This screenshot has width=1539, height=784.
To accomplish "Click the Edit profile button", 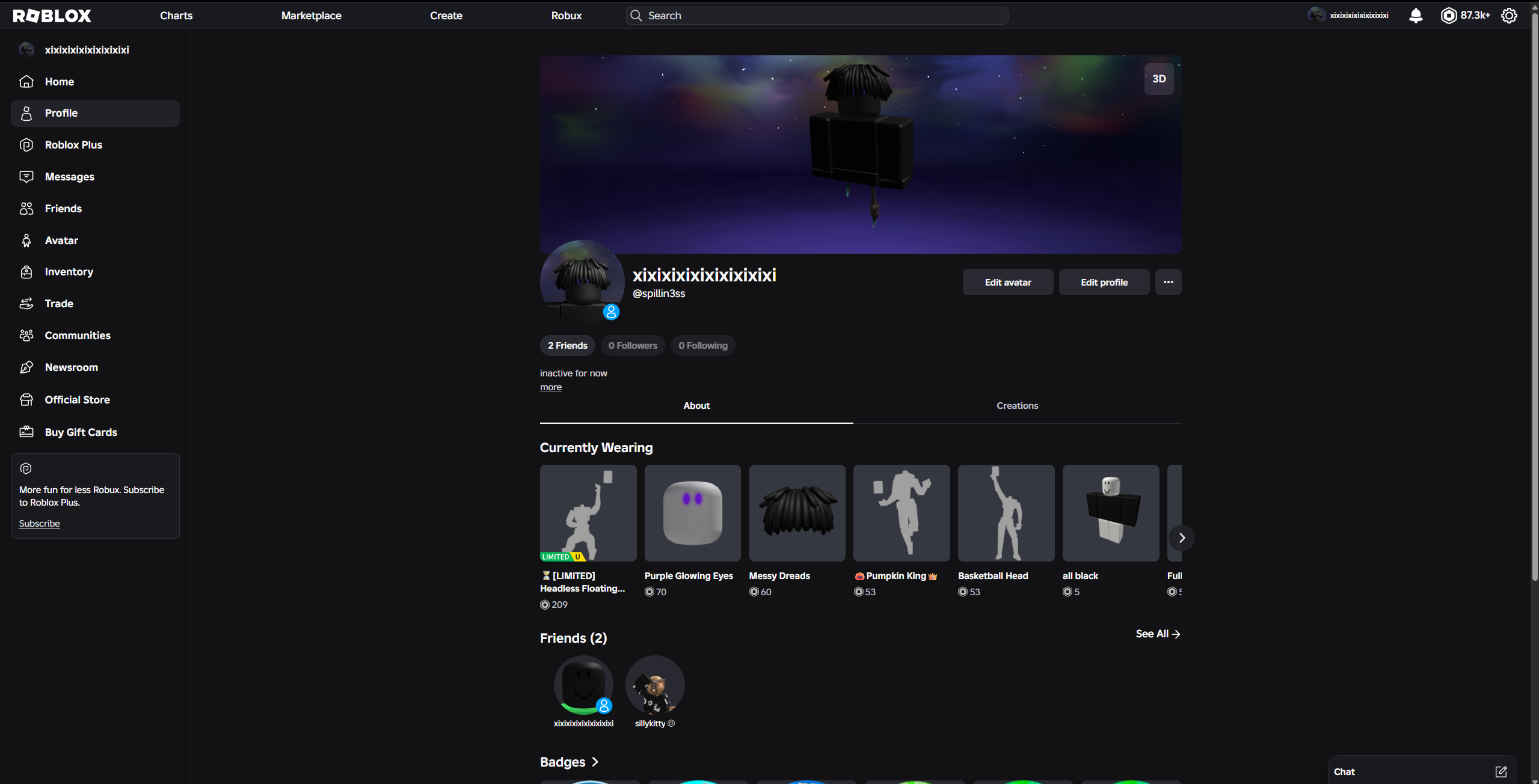I will pyautogui.click(x=1104, y=282).
